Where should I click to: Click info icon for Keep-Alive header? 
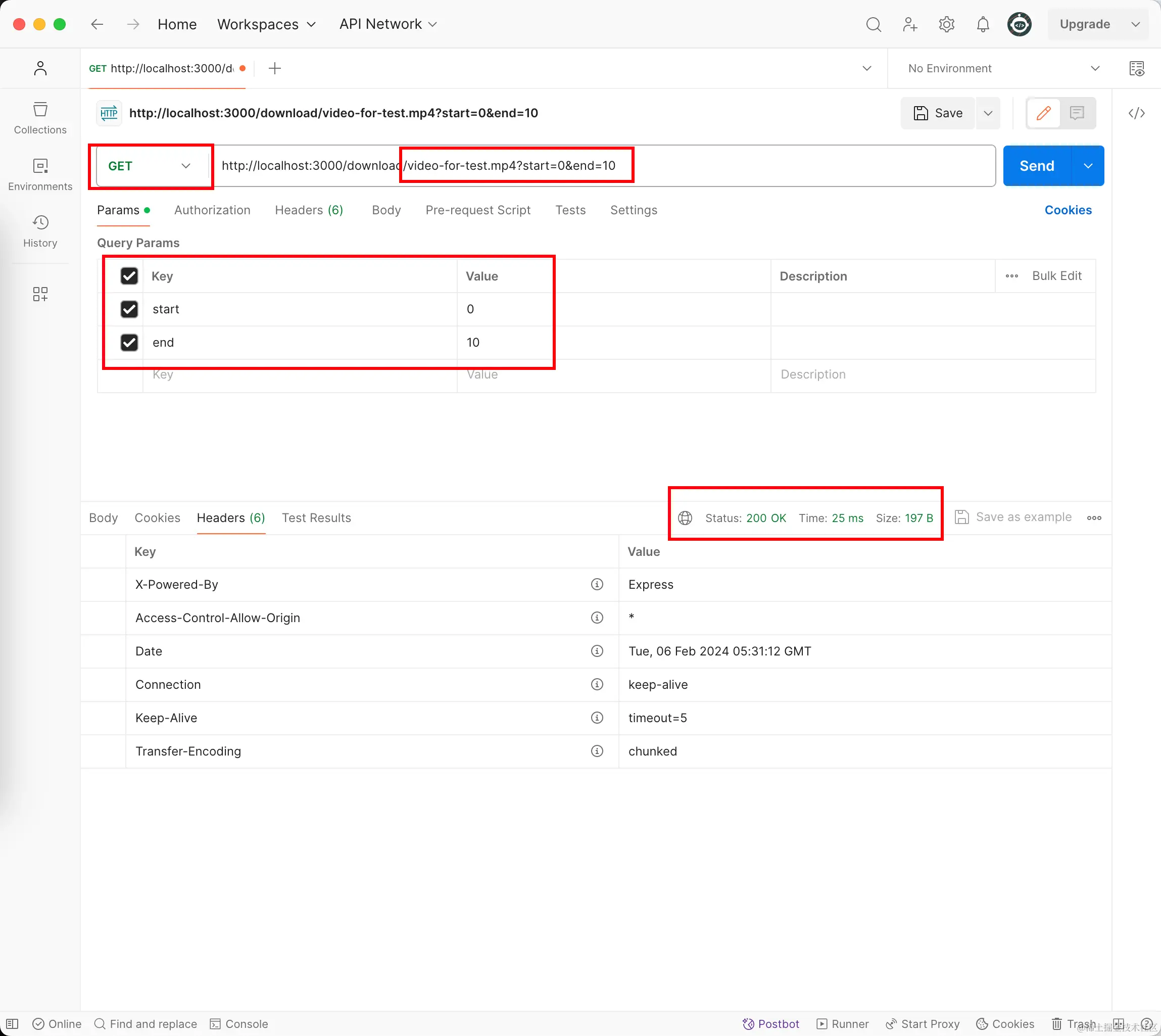point(597,718)
